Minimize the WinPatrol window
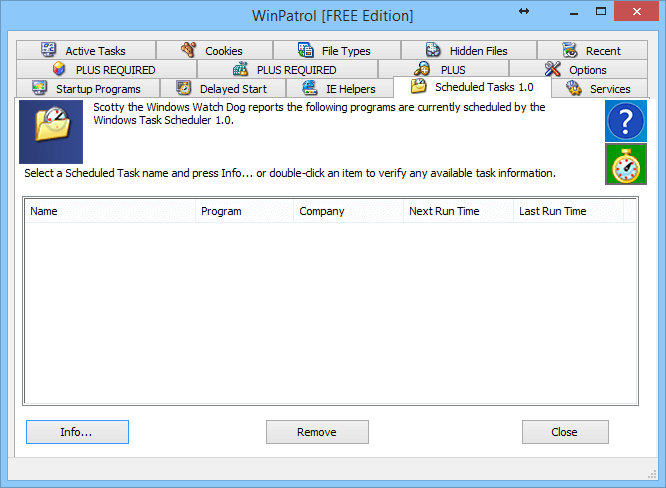 [x=574, y=12]
